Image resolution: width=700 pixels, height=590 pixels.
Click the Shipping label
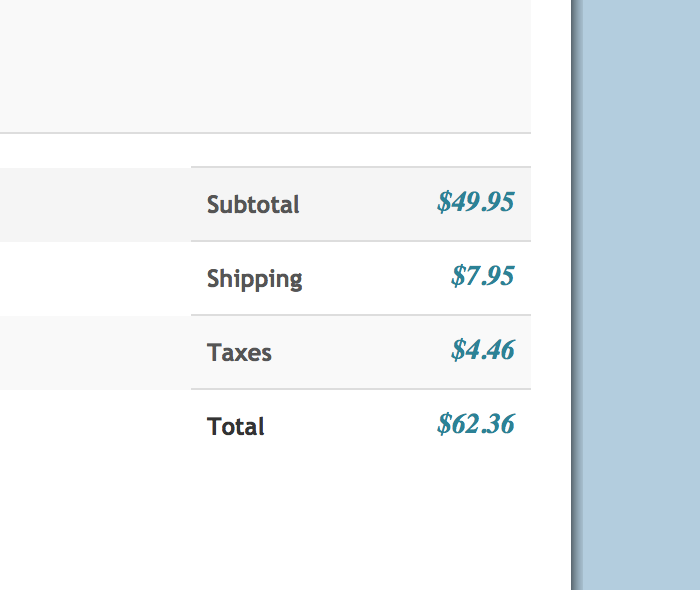tap(254, 279)
